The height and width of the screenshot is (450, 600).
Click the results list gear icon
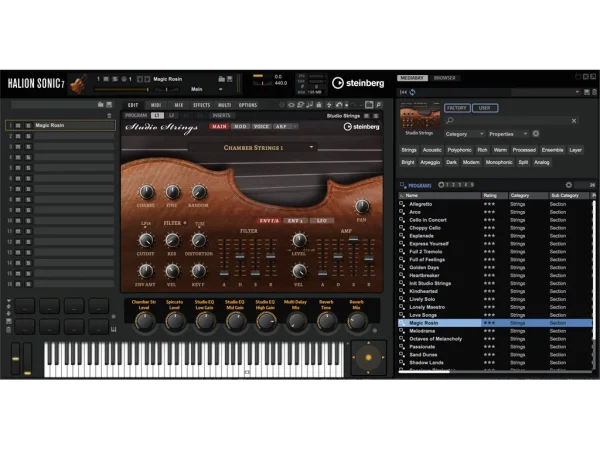pyautogui.click(x=569, y=185)
